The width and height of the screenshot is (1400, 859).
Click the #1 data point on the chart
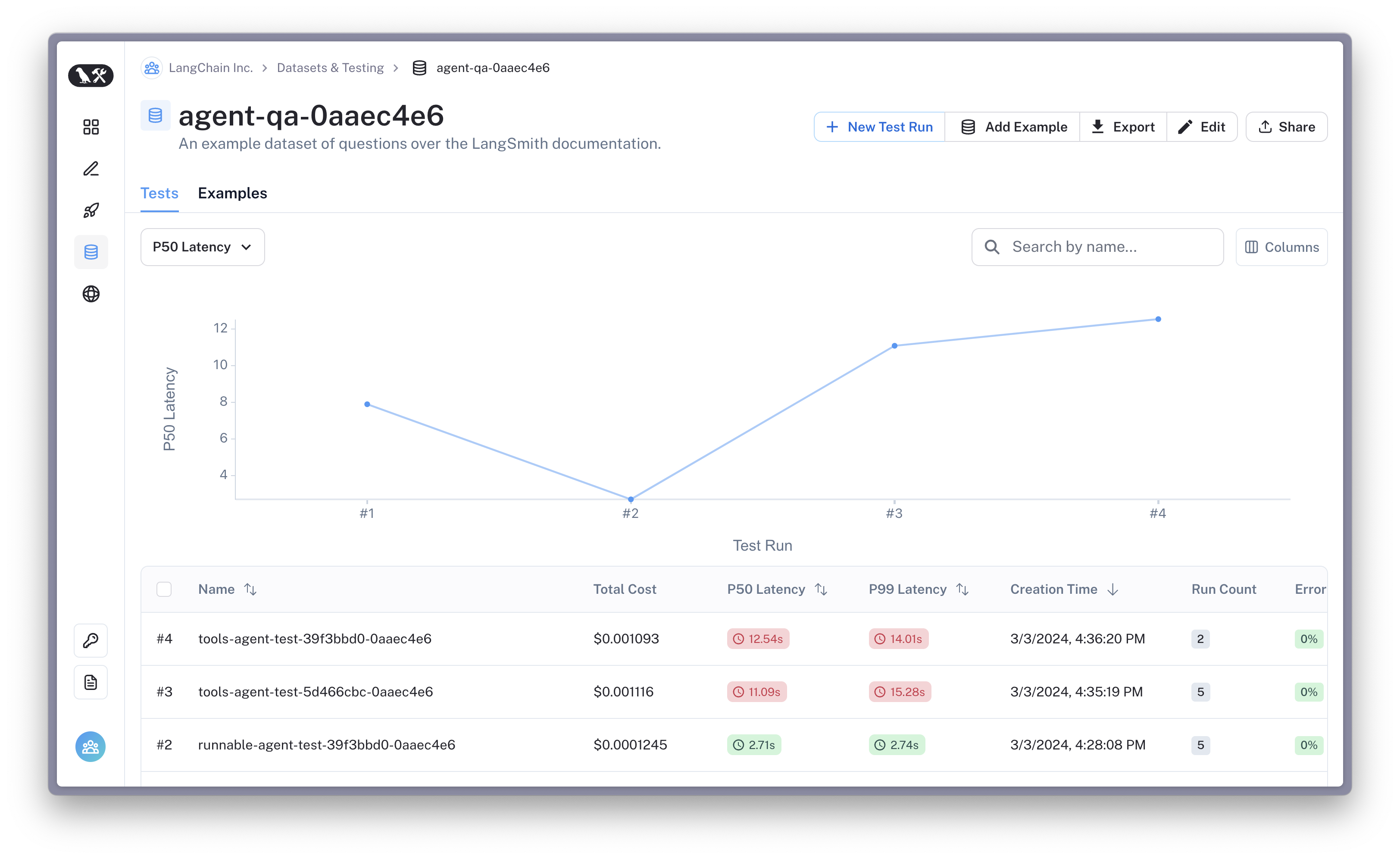[x=367, y=404]
